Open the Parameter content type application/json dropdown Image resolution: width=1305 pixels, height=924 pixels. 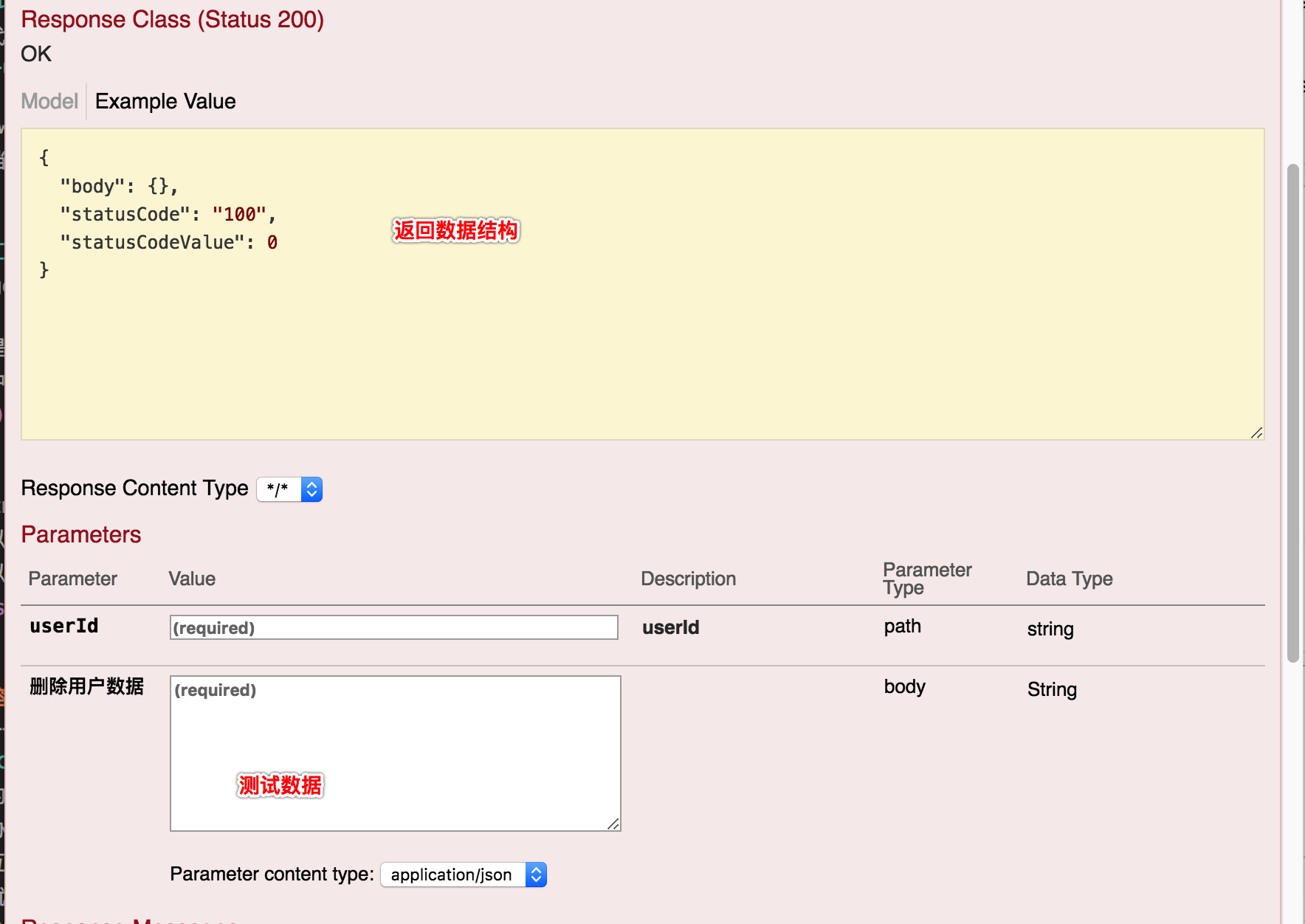(x=463, y=875)
